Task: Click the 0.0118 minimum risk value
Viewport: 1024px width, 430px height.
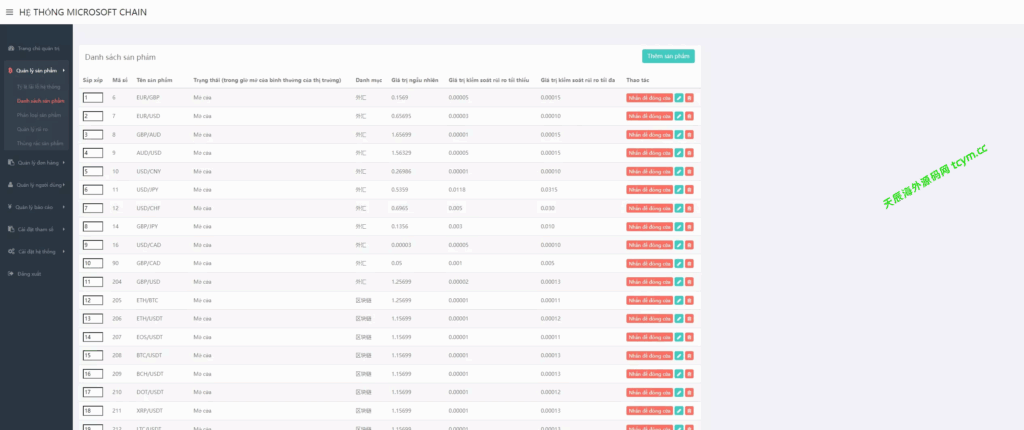Action: point(456,190)
